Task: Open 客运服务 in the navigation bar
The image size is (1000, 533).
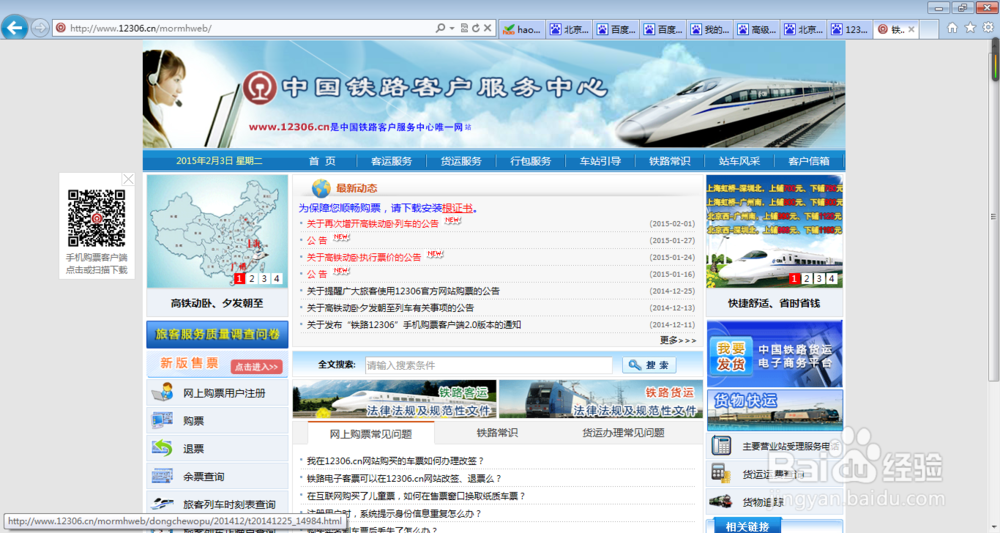Action: point(392,161)
